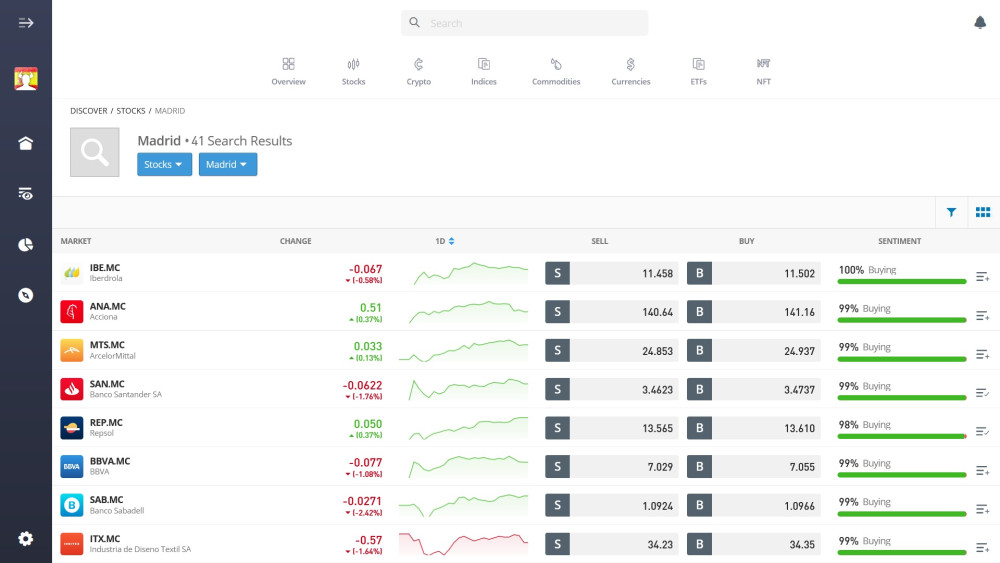Open the ETFs tab
1000x563 pixels.
click(698, 71)
